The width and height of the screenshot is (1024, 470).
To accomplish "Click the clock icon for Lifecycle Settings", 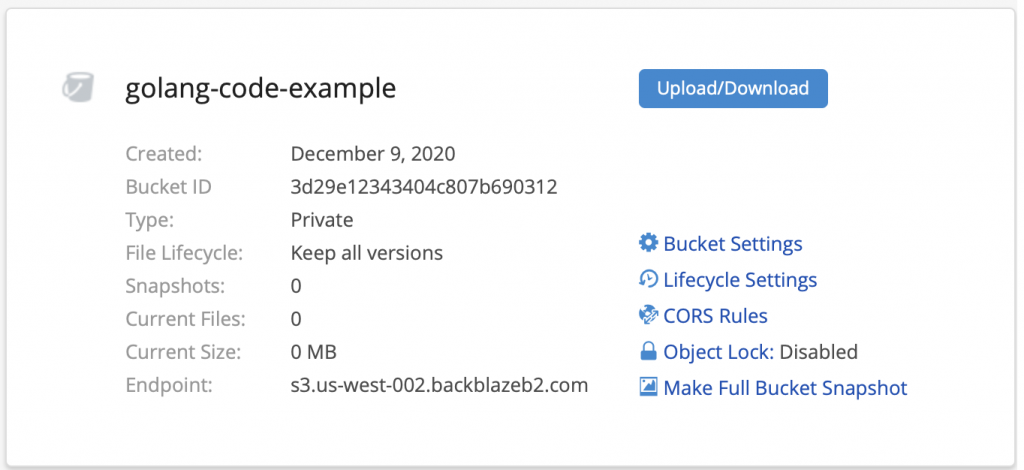I will point(648,279).
